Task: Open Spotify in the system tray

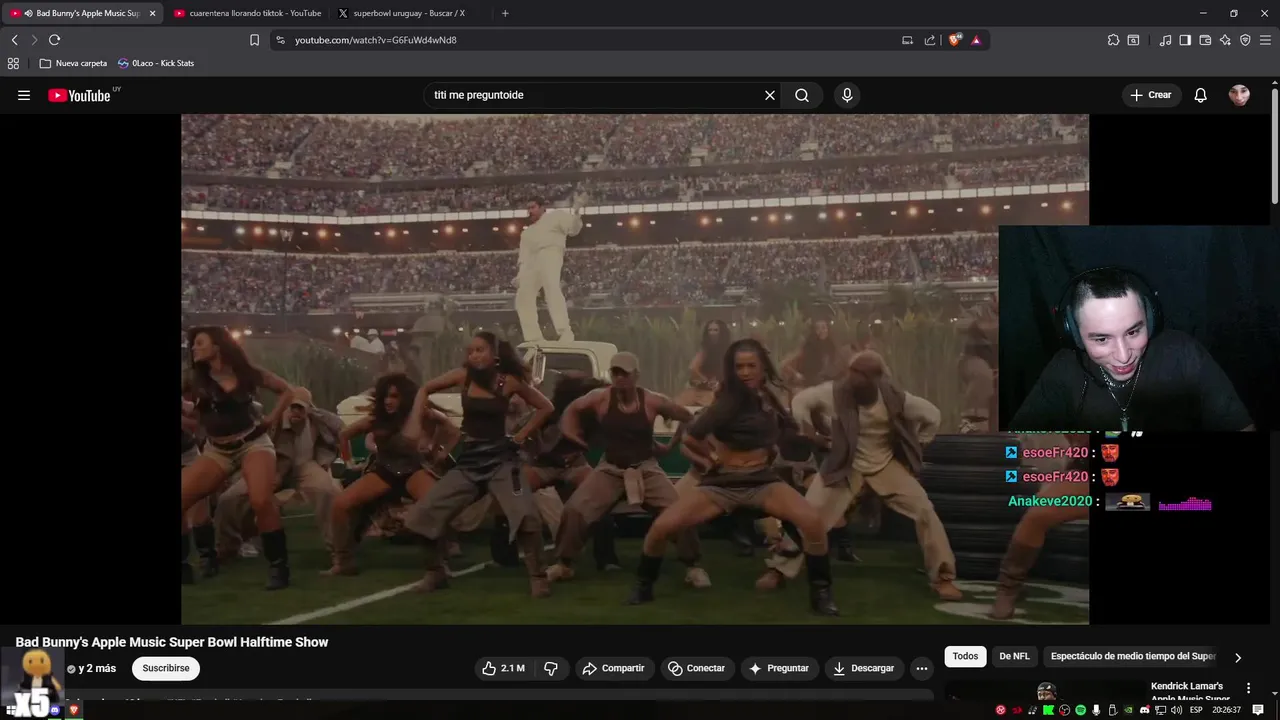Action: [1080, 710]
